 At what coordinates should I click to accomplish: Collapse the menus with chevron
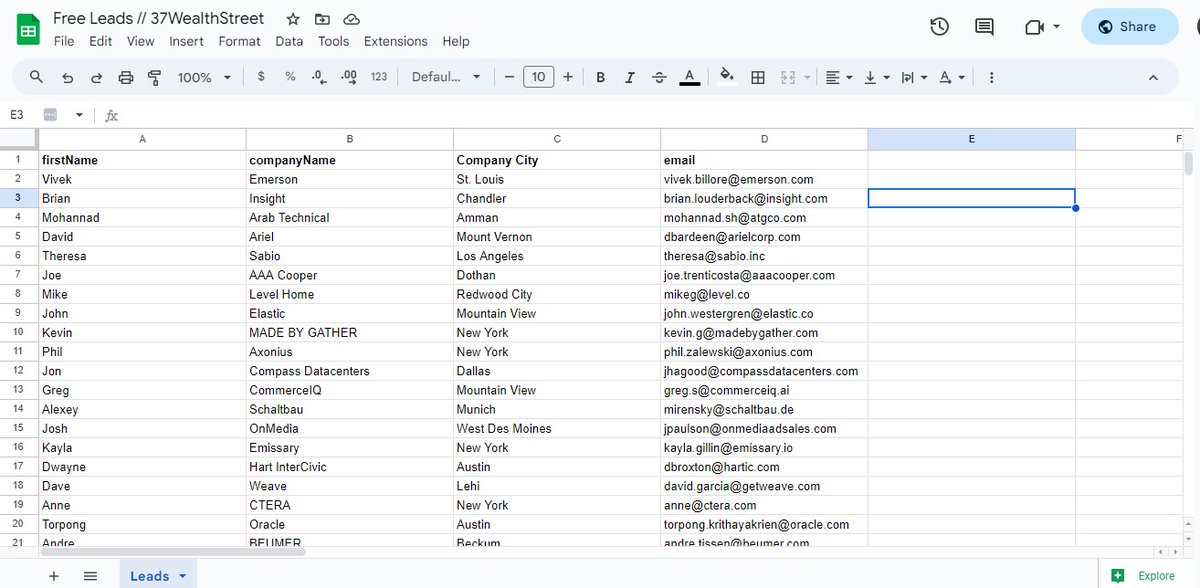1153,77
